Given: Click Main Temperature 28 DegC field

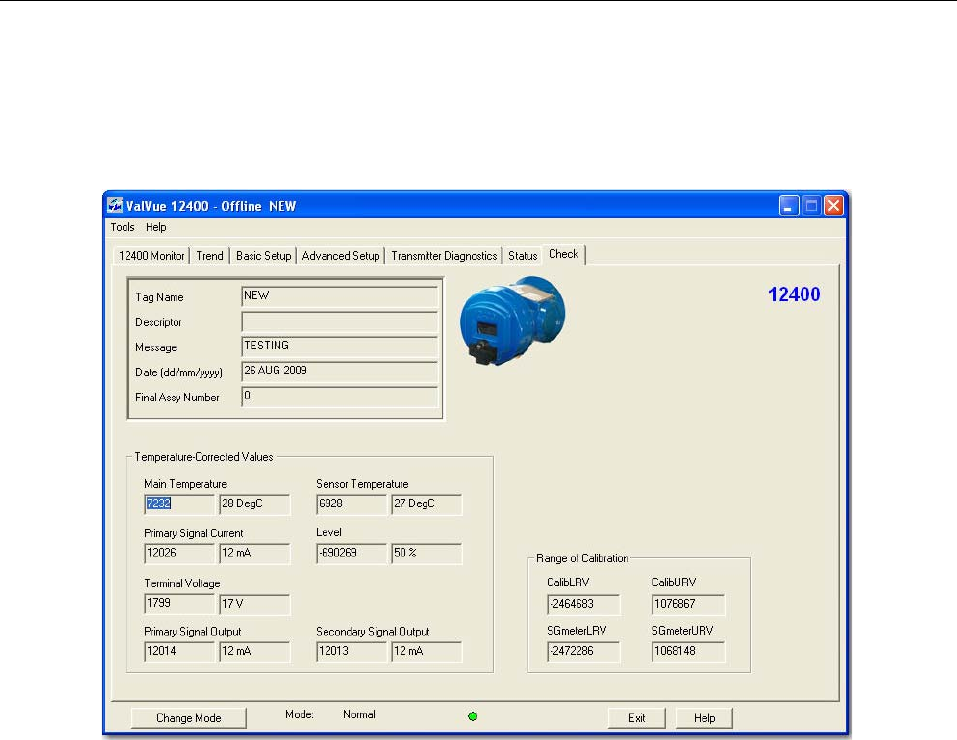Looking at the screenshot, I should pyautogui.click(x=255, y=504).
